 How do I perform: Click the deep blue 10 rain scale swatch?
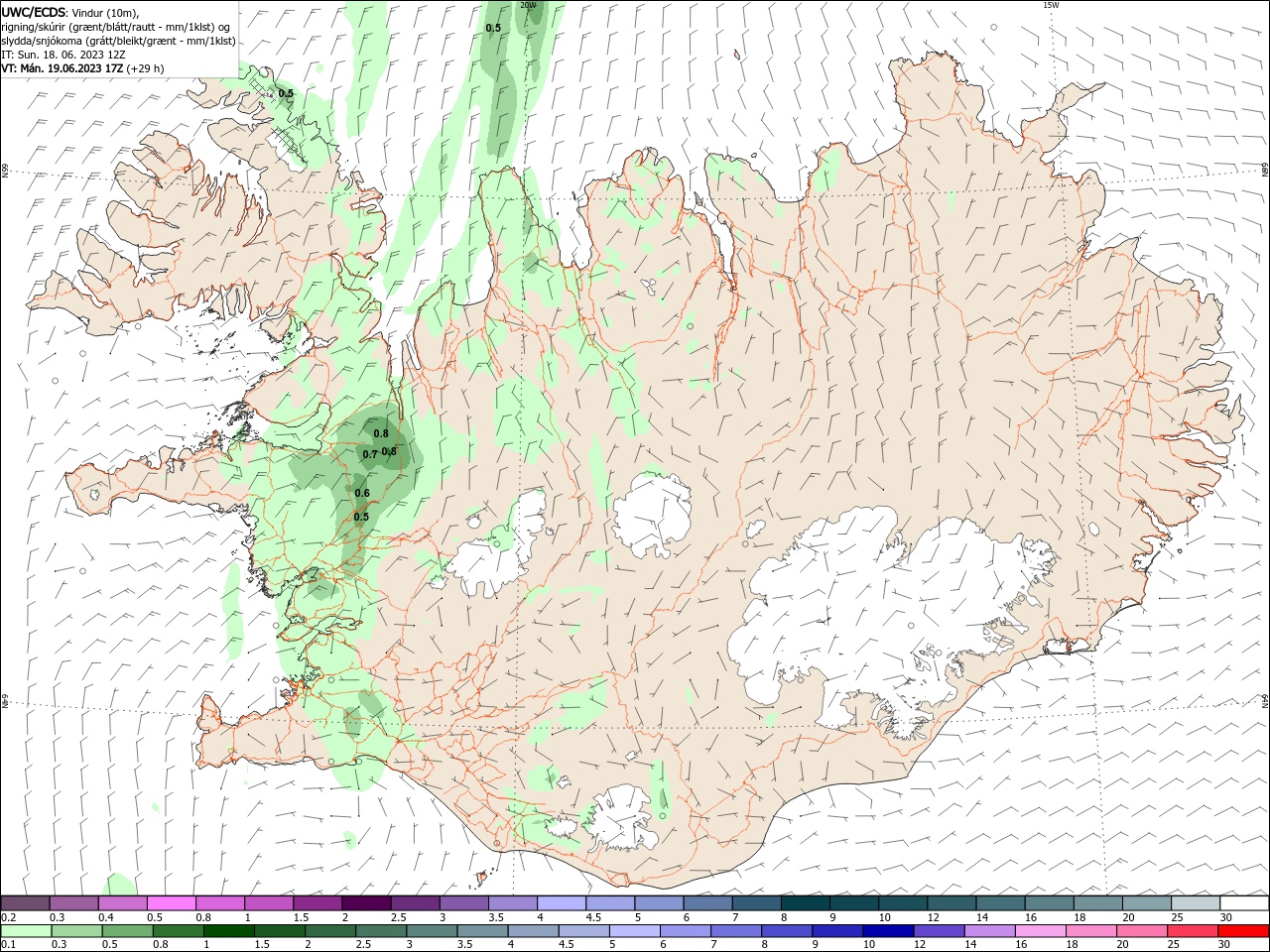click(x=888, y=930)
